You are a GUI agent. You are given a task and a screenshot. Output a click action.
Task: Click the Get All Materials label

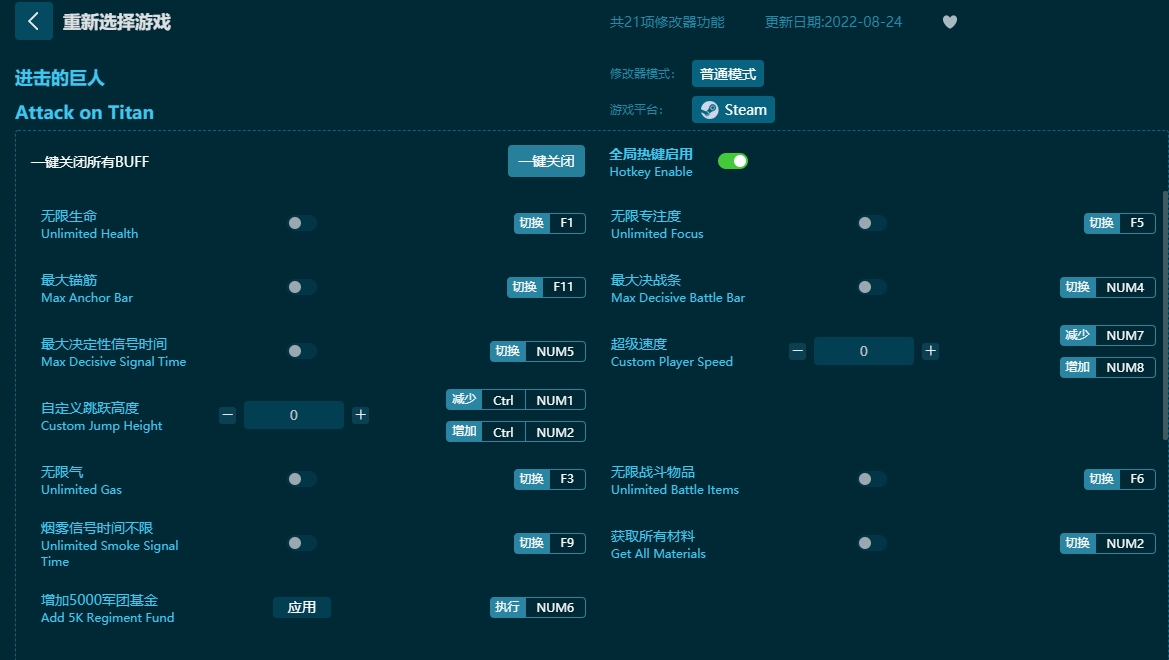coord(658,553)
